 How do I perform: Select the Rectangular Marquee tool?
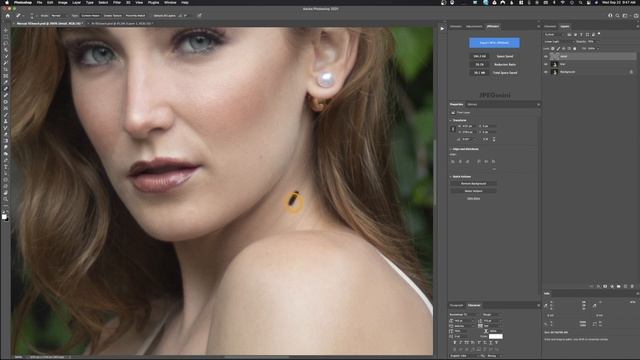[x=5, y=37]
